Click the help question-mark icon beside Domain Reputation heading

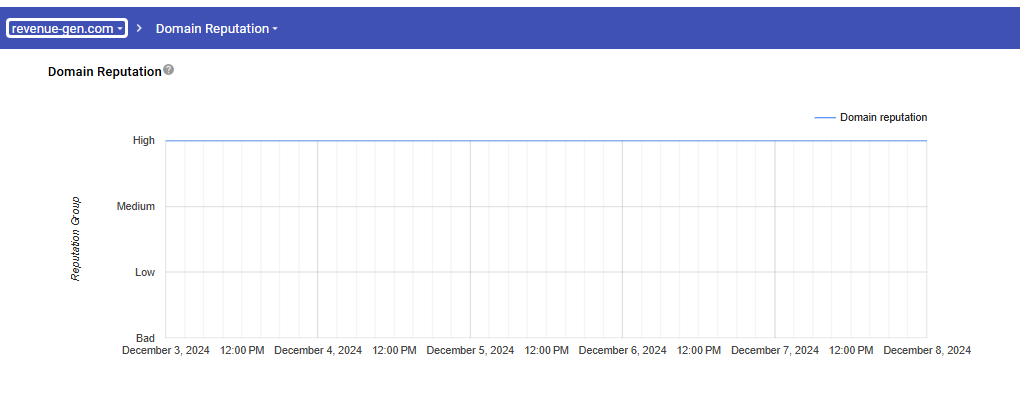(168, 70)
